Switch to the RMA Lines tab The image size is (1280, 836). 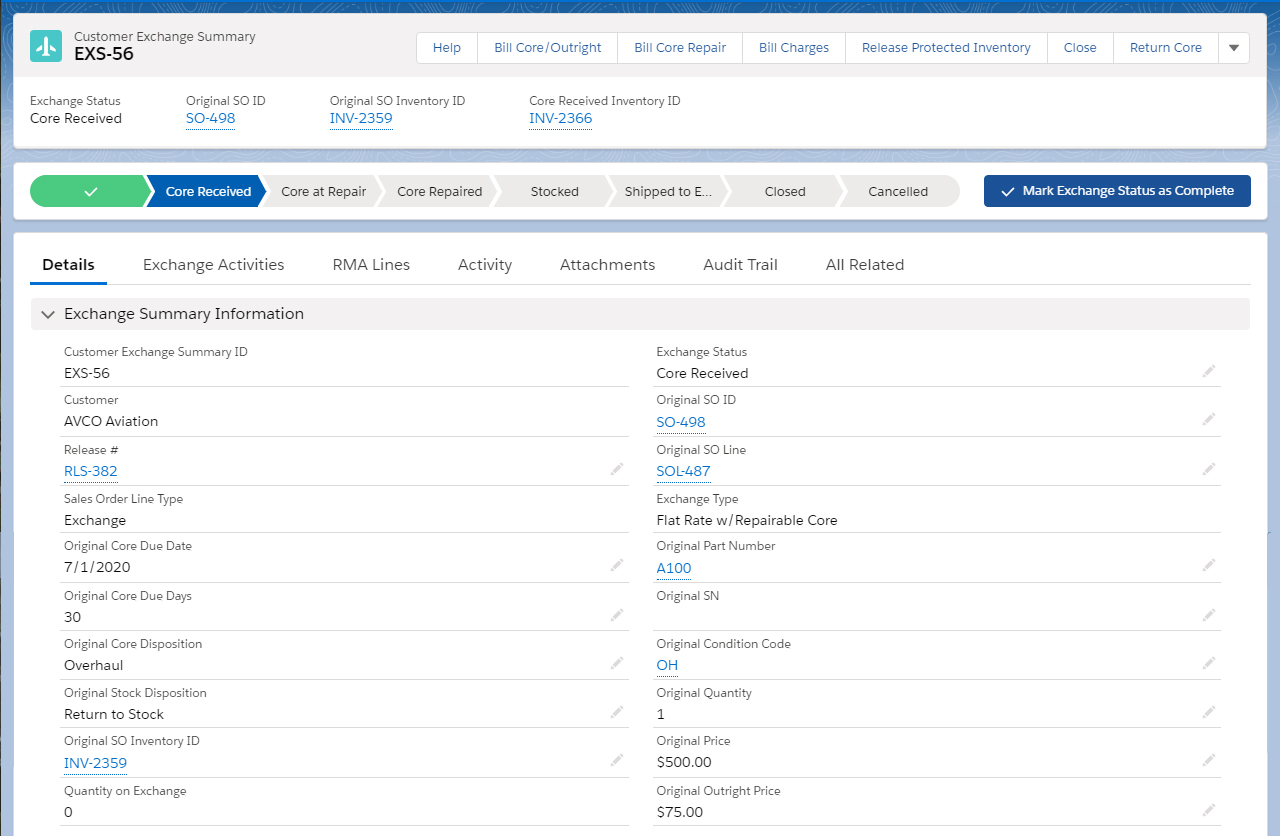[371, 264]
